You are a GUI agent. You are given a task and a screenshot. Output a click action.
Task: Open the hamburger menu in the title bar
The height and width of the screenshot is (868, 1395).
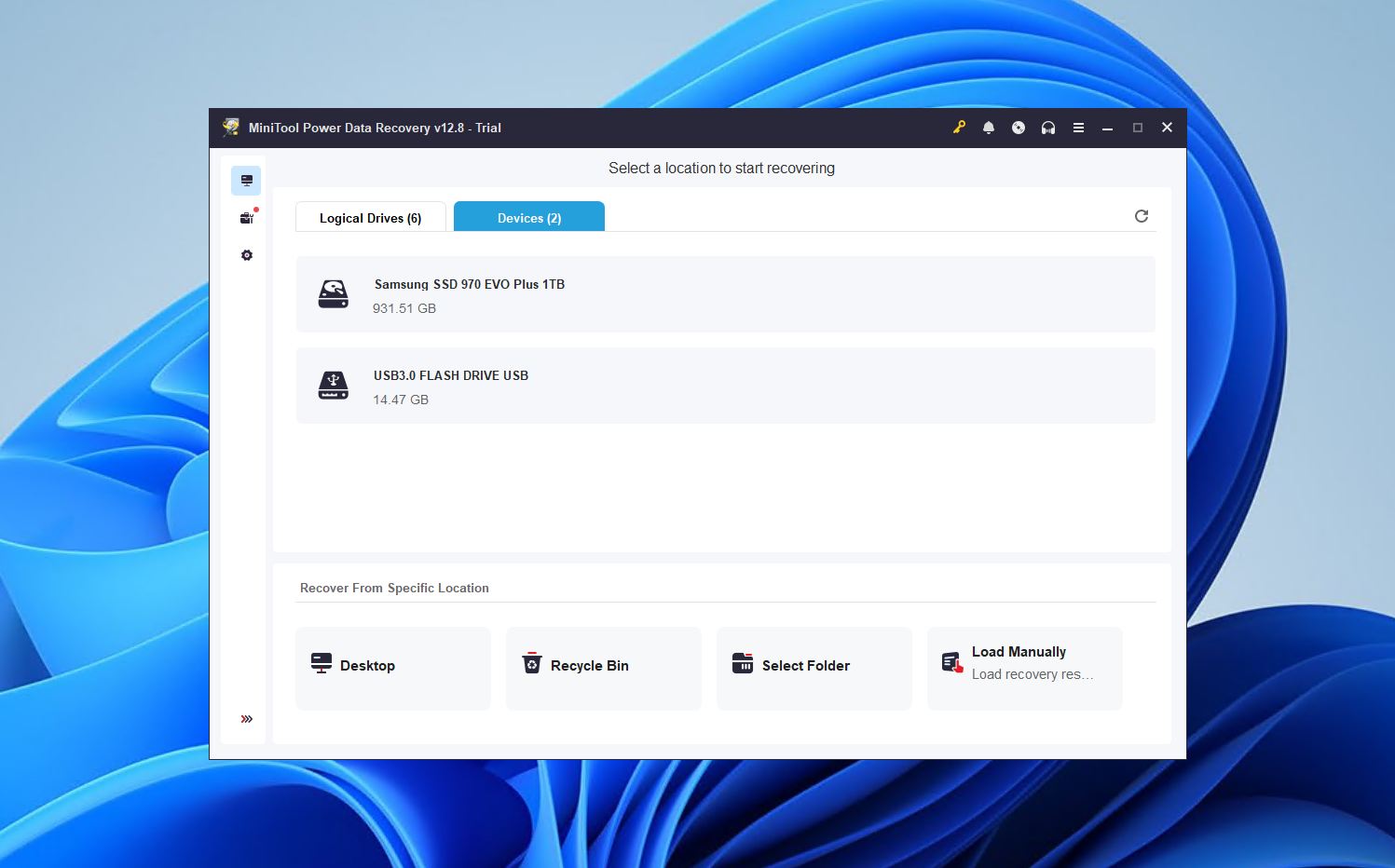point(1078,128)
